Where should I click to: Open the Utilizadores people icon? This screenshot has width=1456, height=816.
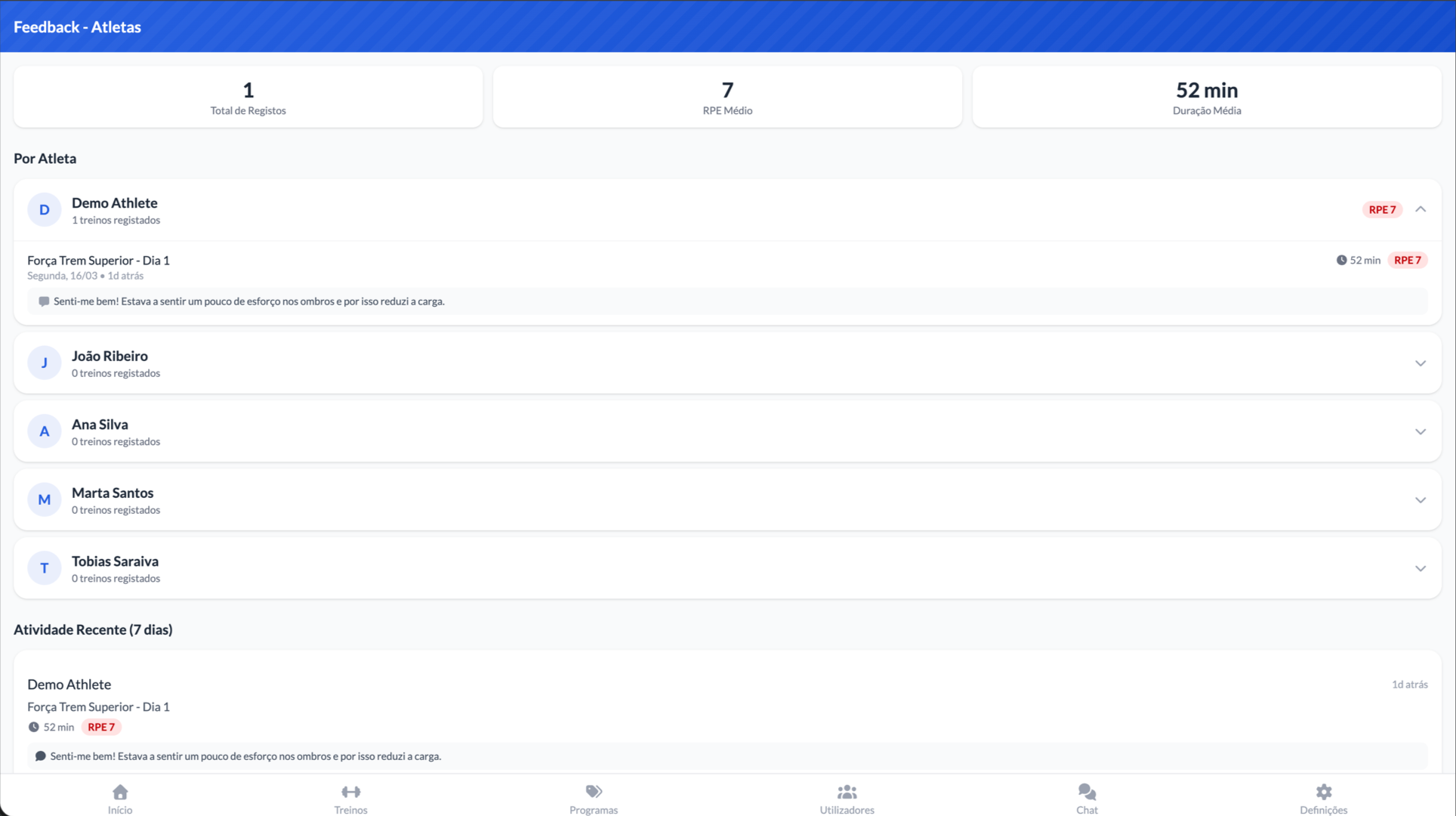point(847,792)
